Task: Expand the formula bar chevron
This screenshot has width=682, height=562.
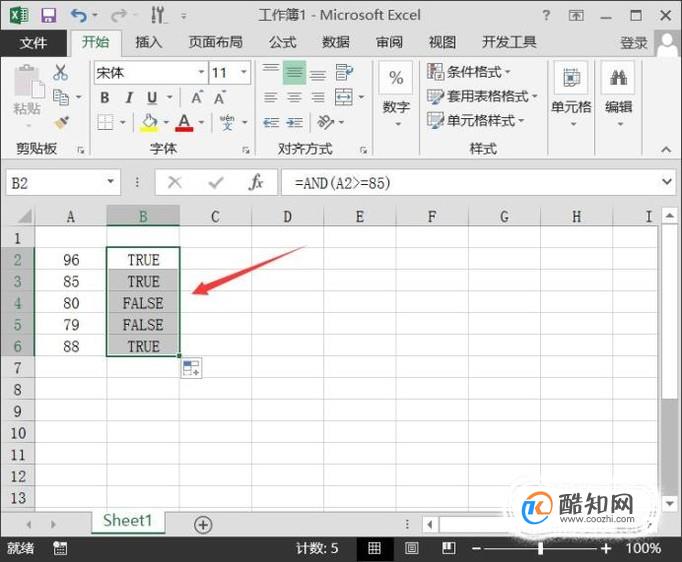Action: 667,181
